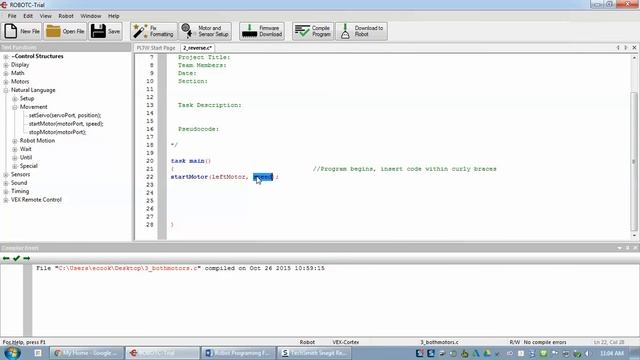This screenshot has height=360, width=640.
Task: Click the editor scrollbar down arrow
Action: point(634,236)
